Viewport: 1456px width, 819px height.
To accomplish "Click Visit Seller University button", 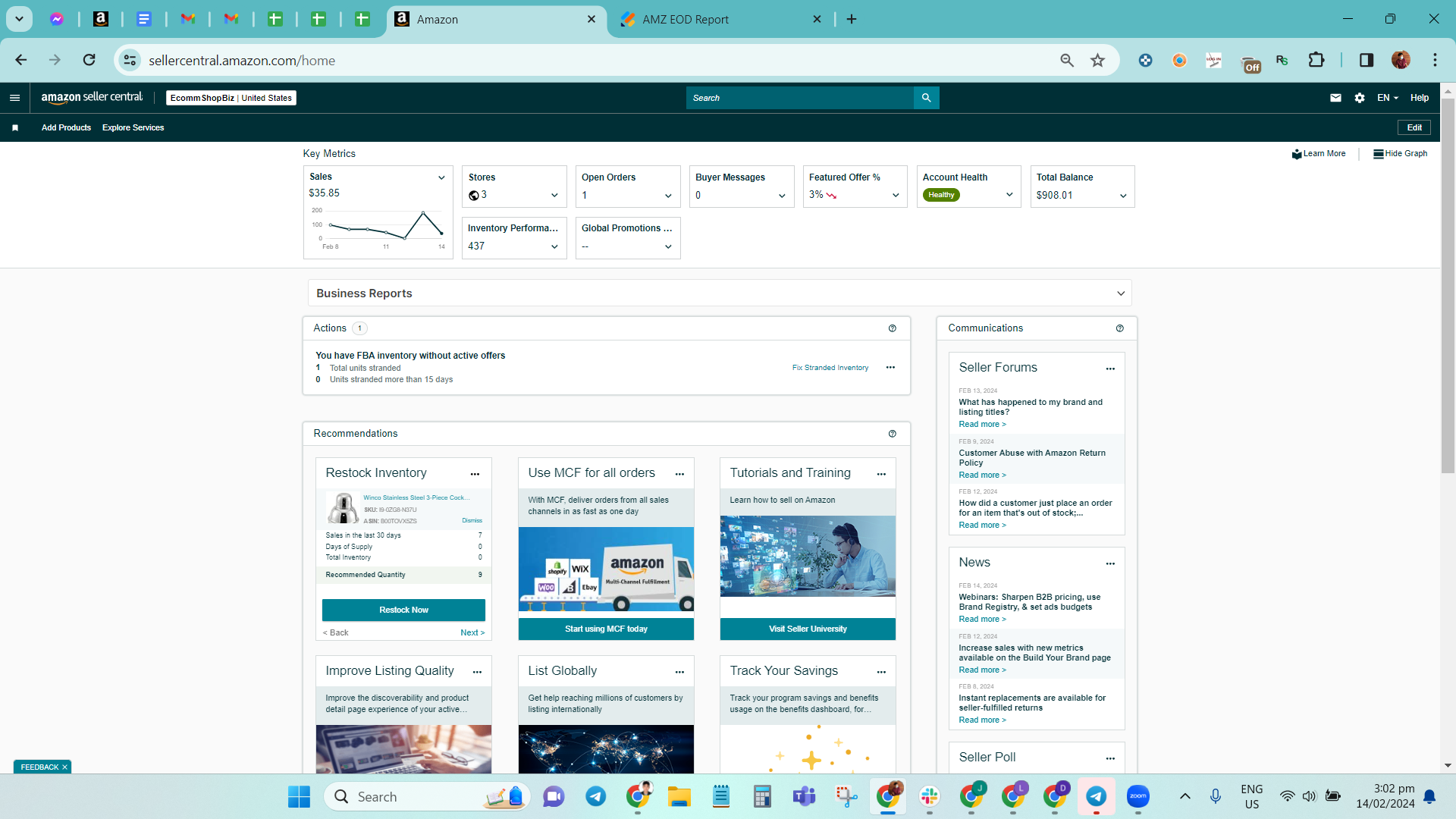I will (808, 629).
